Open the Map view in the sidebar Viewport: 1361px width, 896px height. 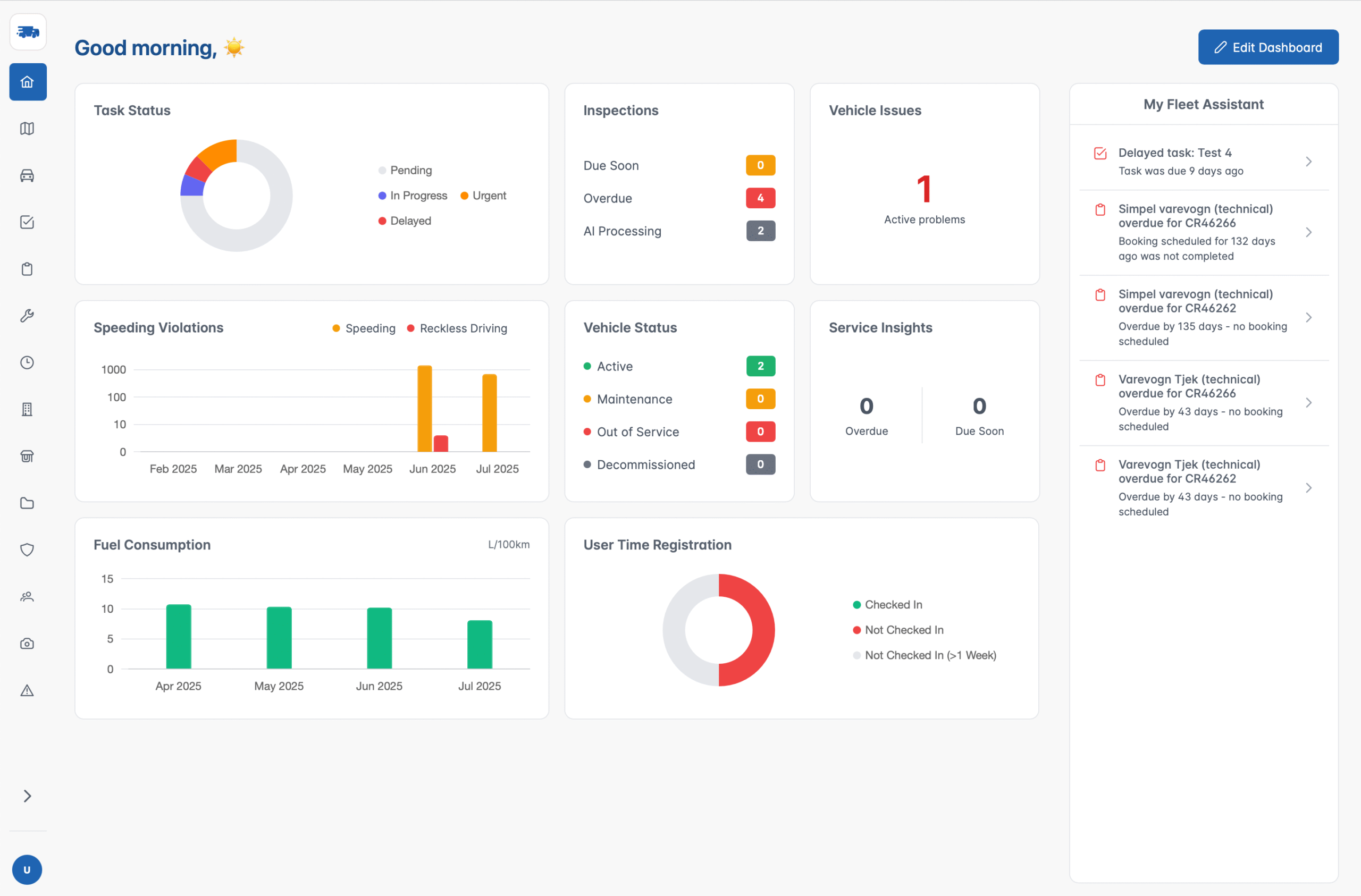28,129
